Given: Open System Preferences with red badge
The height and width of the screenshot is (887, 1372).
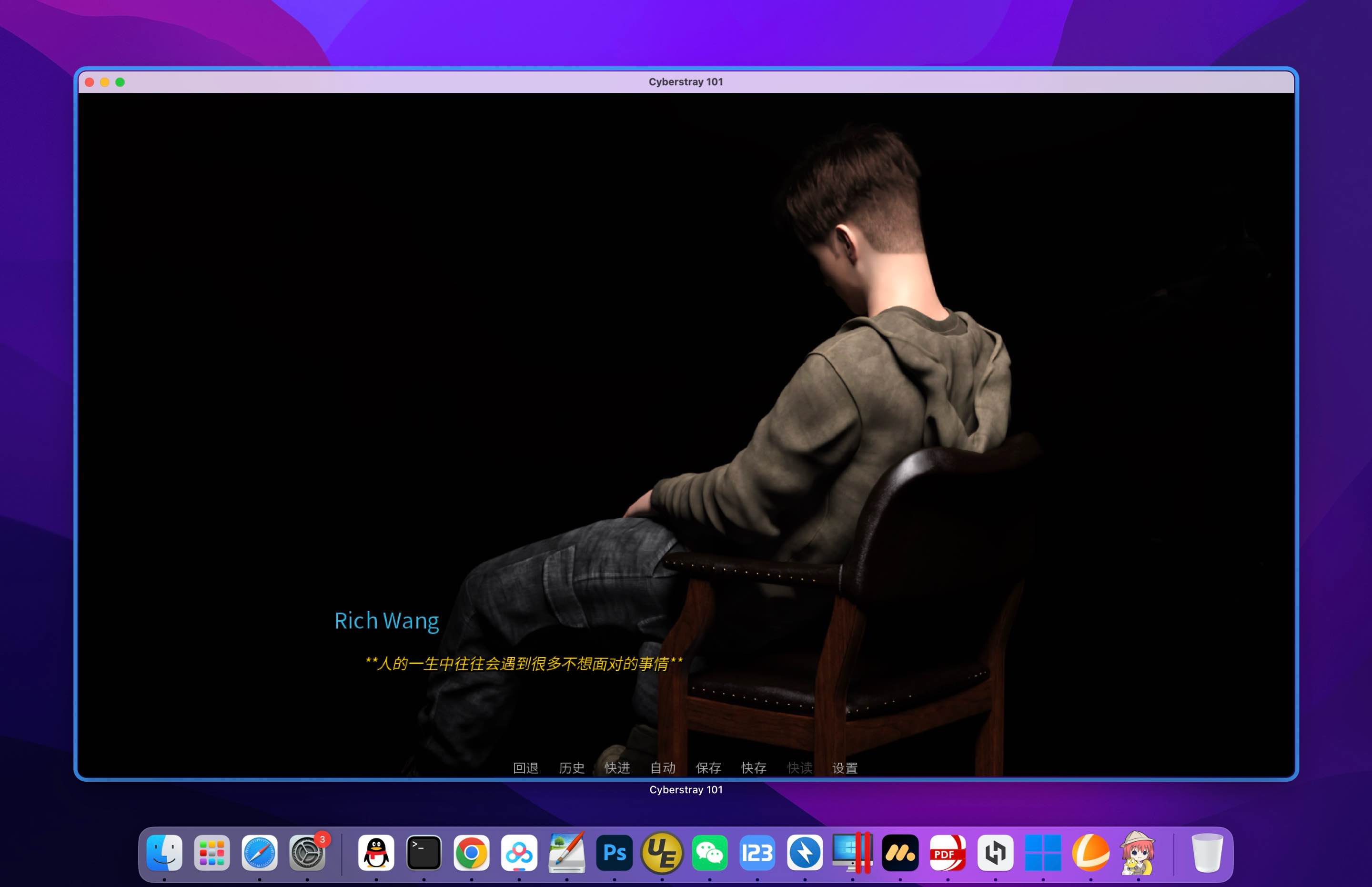Looking at the screenshot, I should (x=308, y=852).
